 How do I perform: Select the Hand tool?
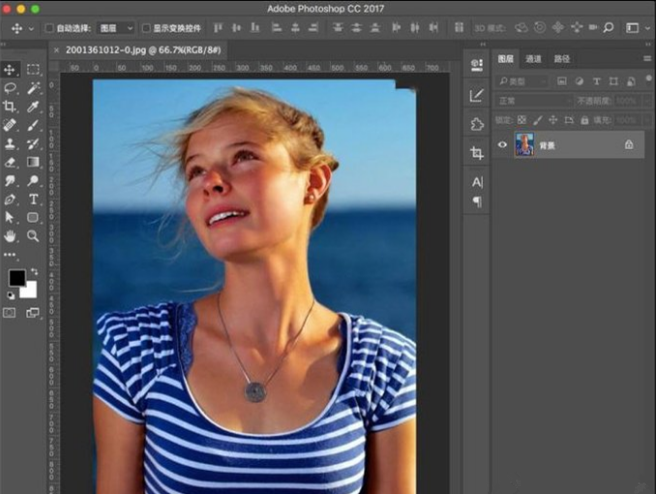click(10, 236)
